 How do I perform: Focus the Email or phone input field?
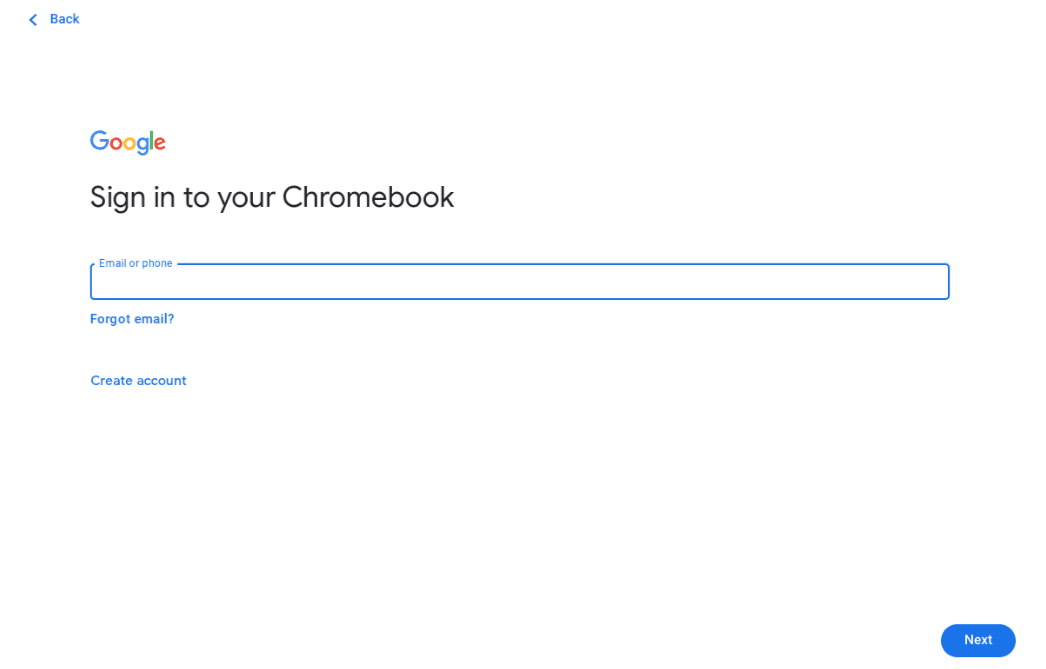tap(520, 281)
